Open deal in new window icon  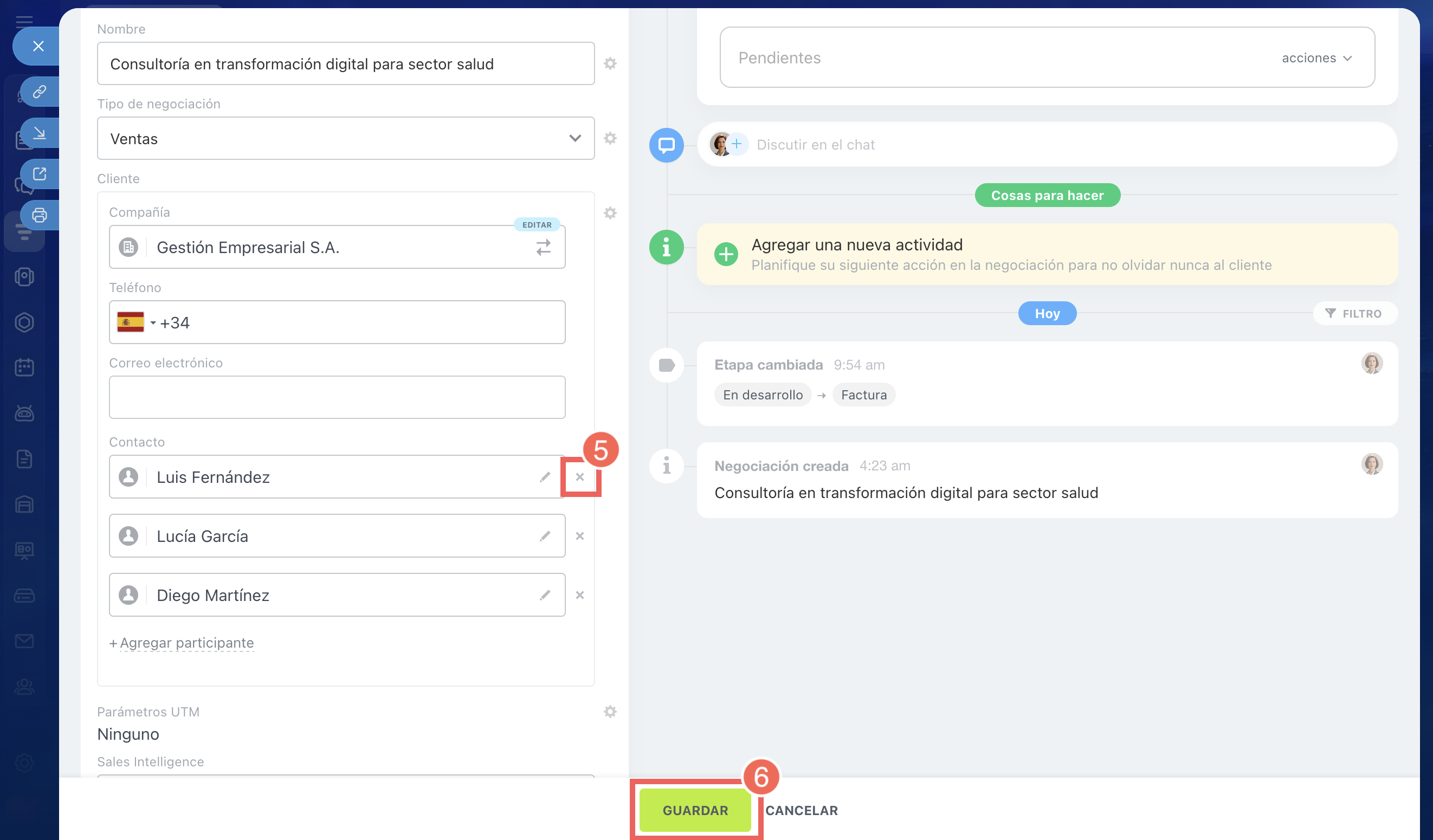(39, 174)
